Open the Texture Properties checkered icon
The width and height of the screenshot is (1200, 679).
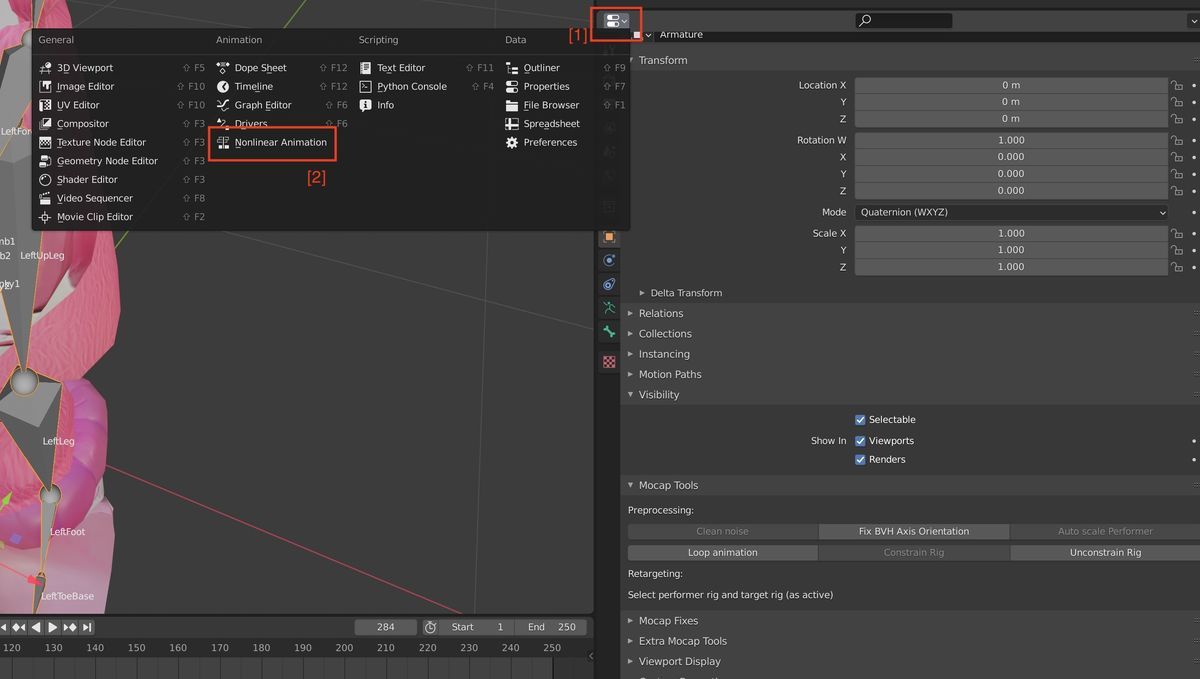pos(608,360)
